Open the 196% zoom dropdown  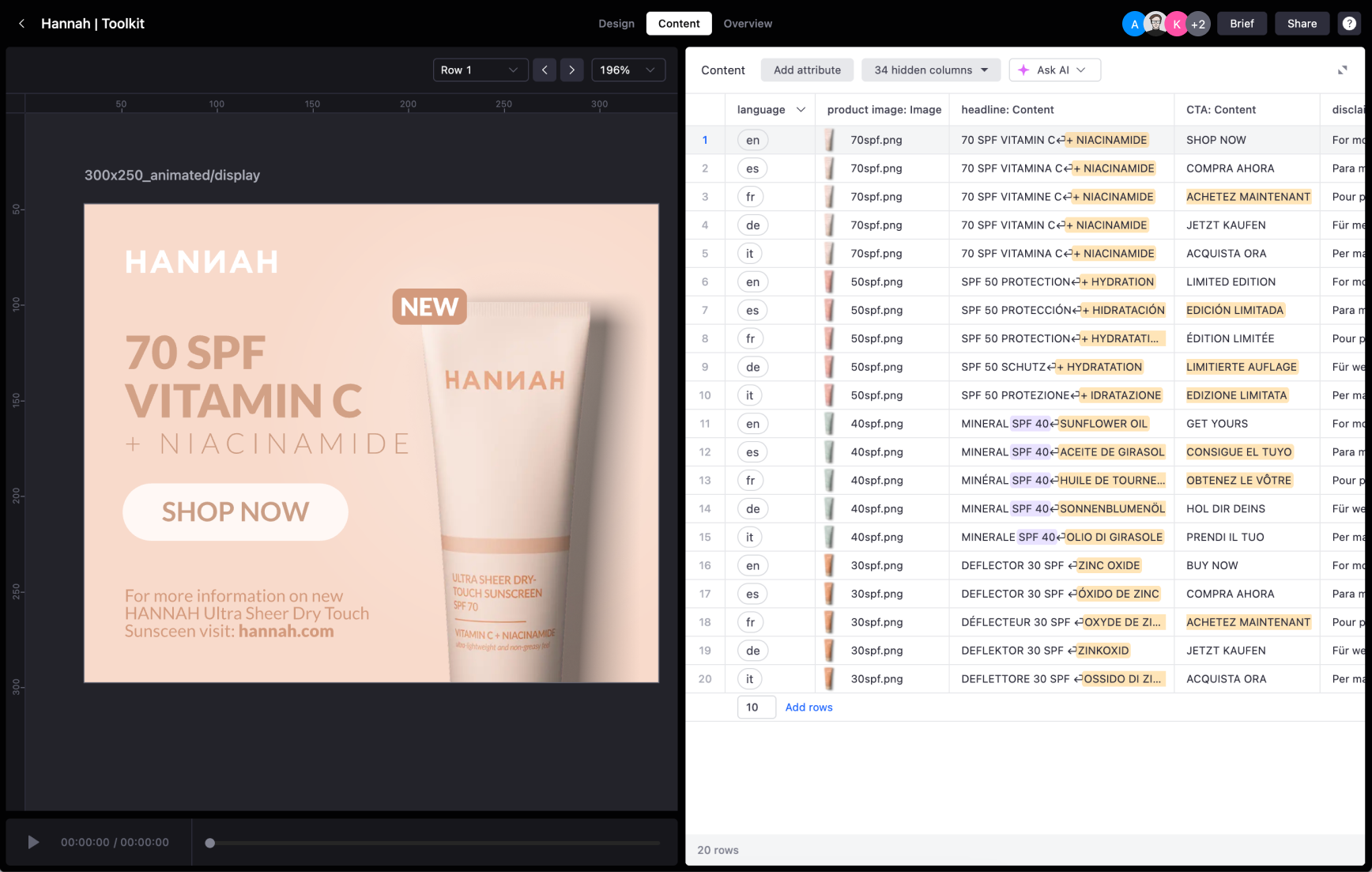628,70
